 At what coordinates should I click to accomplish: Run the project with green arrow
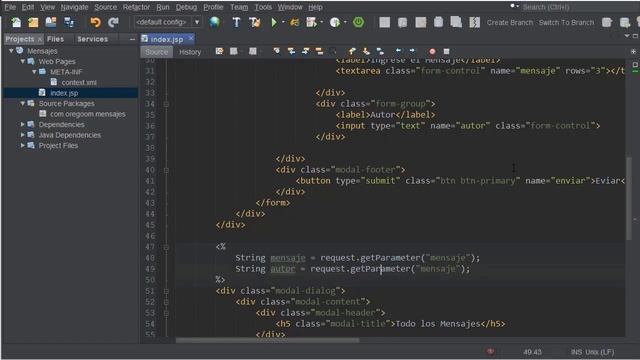[x=274, y=22]
